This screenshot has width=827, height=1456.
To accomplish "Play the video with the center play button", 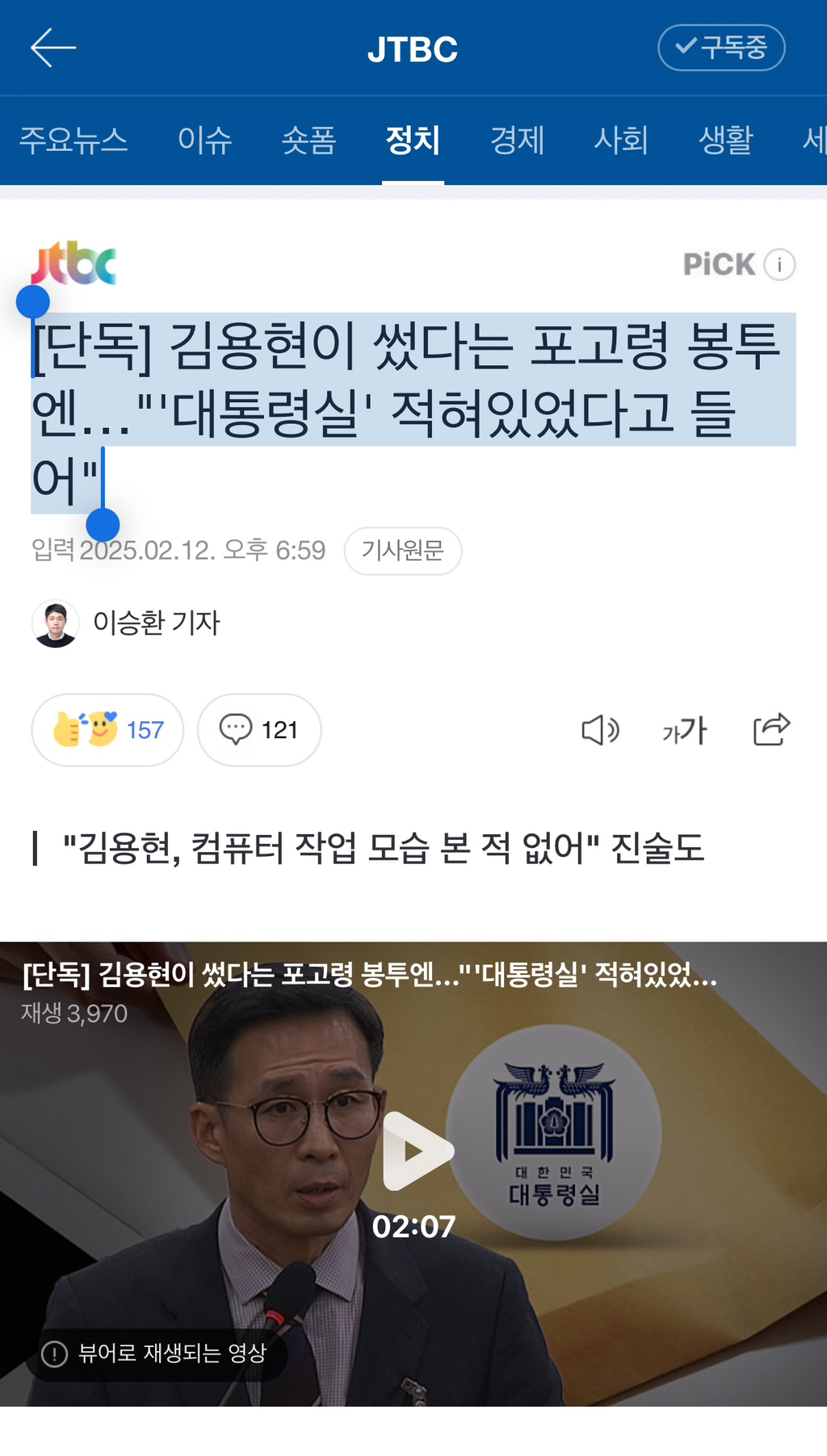I will [x=417, y=1150].
